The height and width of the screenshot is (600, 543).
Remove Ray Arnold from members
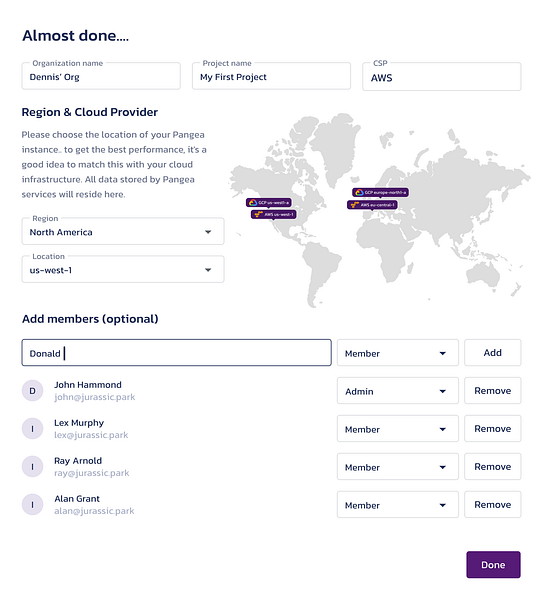point(492,466)
